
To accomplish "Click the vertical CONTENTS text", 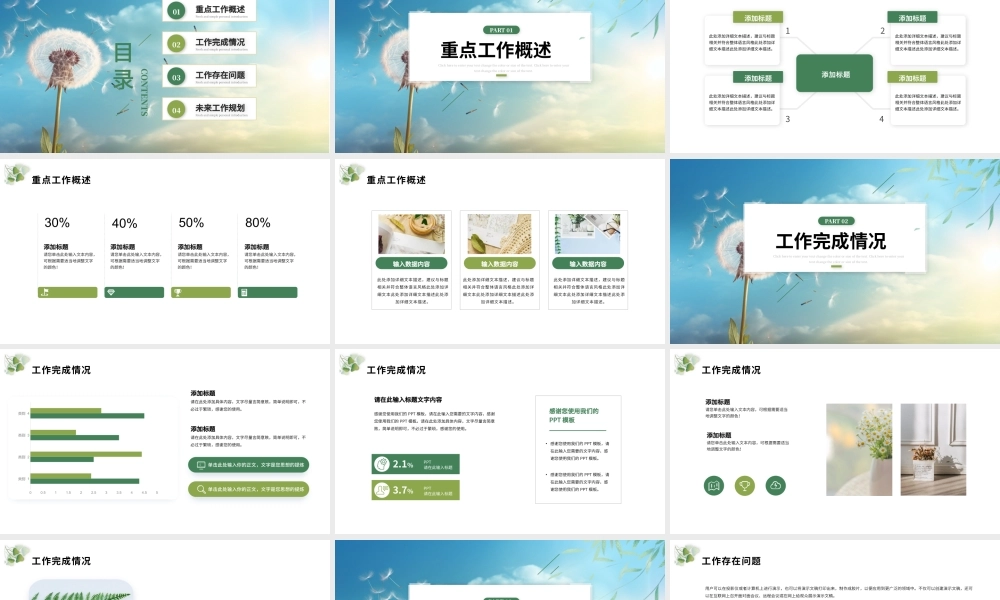I will click(144, 92).
